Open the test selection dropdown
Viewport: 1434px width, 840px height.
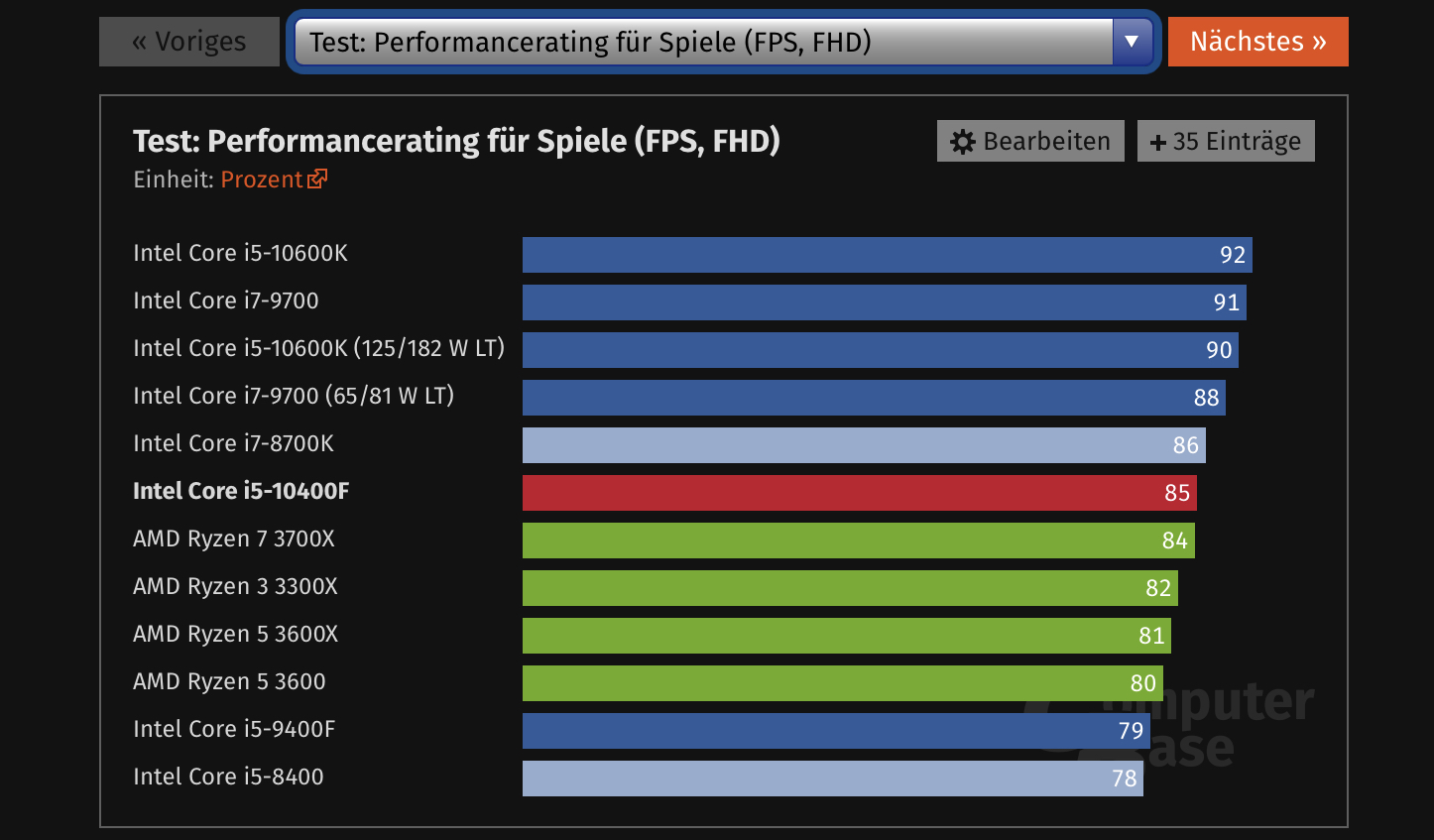tap(723, 42)
